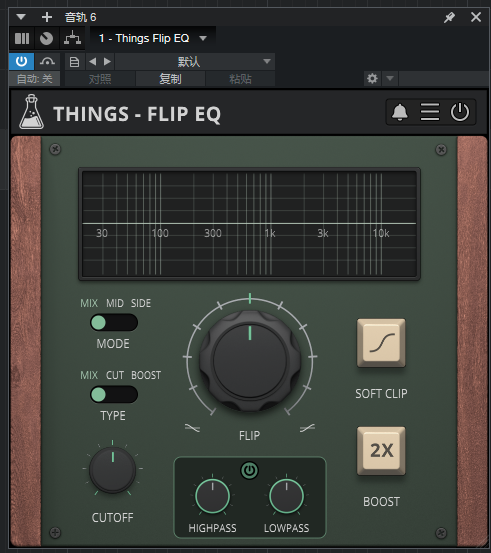This screenshot has height=553, width=491.
Task: Click the LOWPASS knob
Action: tap(286, 496)
